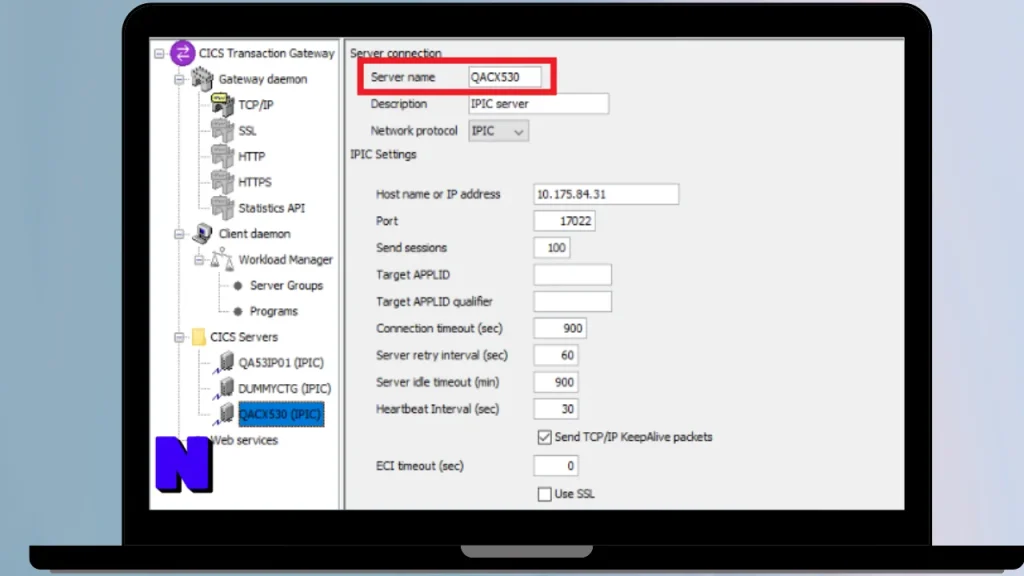Click the TCP/IP protocol icon
The image size is (1024, 576).
pos(222,104)
